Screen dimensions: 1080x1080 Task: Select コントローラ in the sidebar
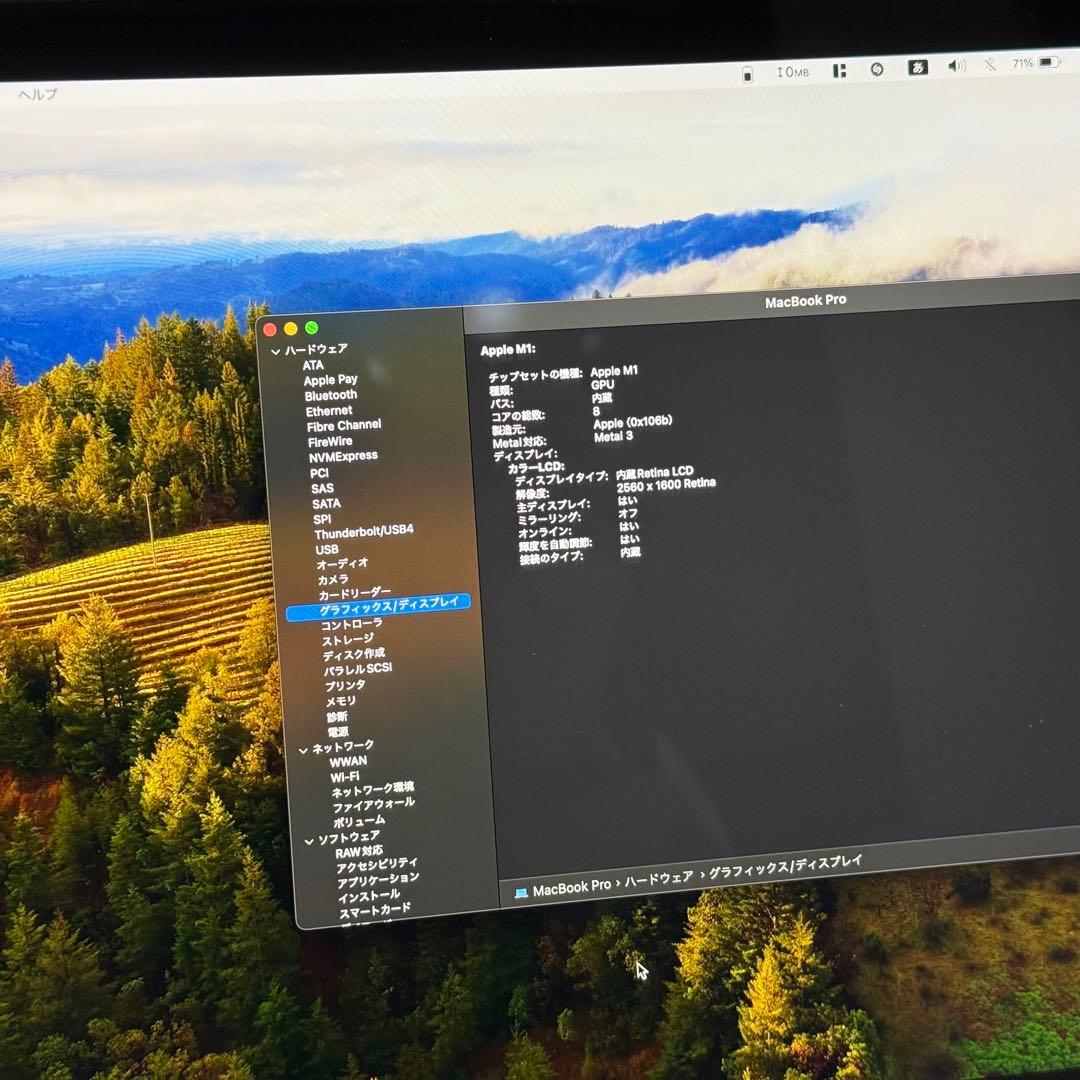pyautogui.click(x=351, y=624)
